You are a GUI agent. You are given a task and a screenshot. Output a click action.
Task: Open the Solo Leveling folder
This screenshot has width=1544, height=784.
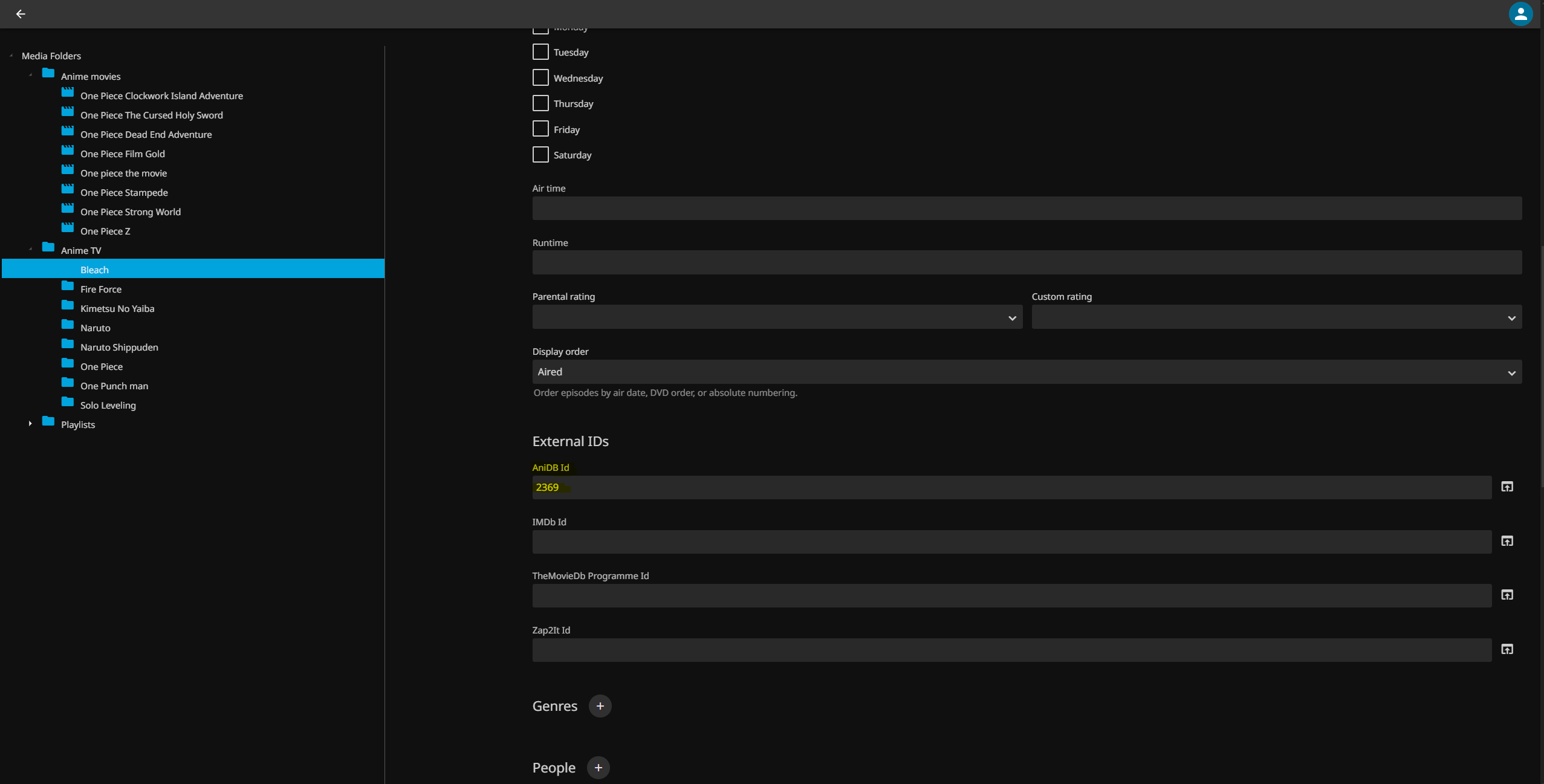[x=108, y=405]
